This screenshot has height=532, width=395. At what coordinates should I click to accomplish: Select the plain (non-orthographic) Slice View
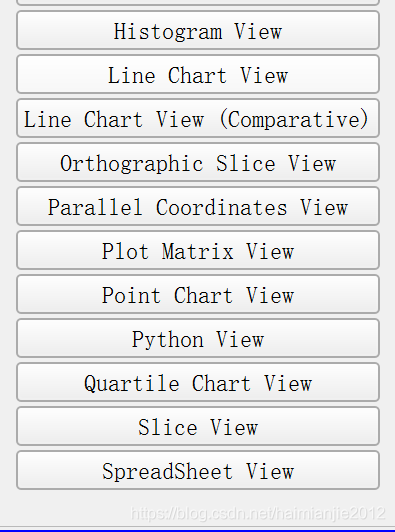tap(198, 426)
